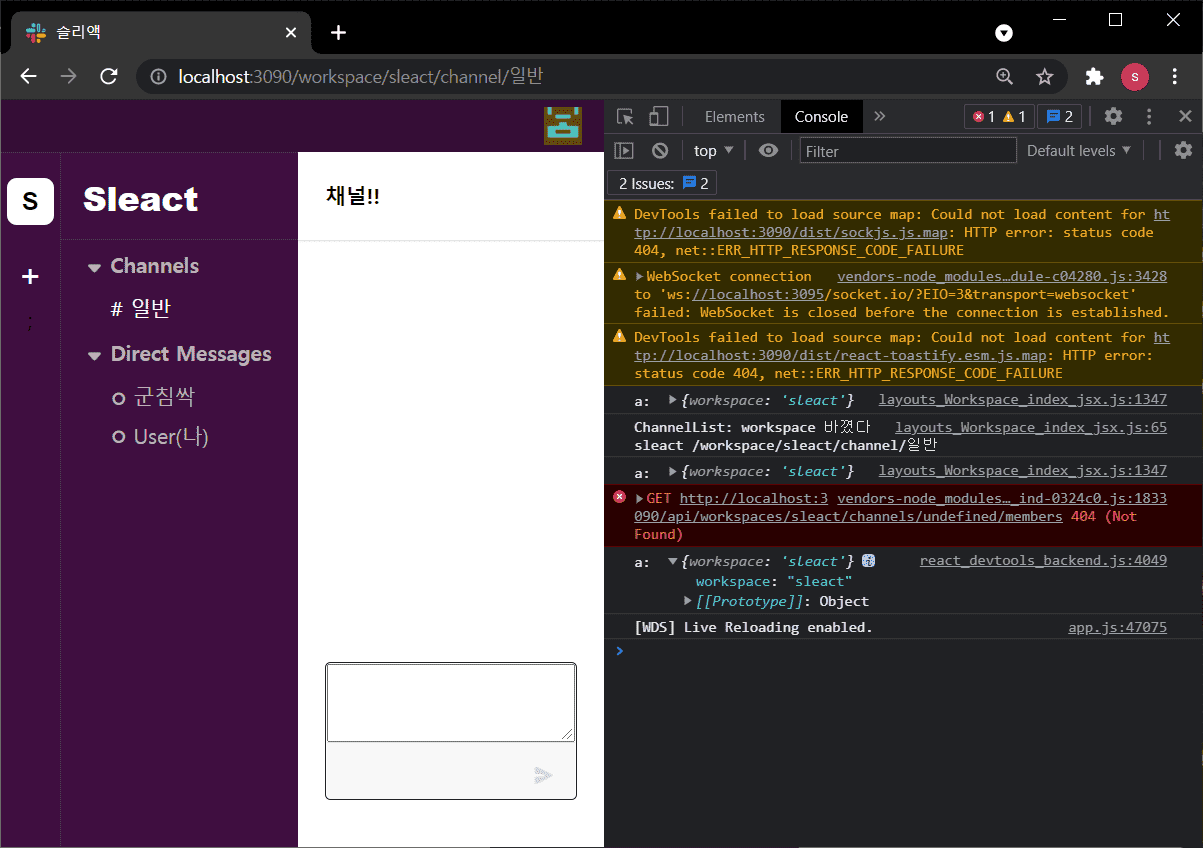The width and height of the screenshot is (1203, 848).
Task: Open the JavaScript context 'top' dropdown
Action: [x=714, y=151]
